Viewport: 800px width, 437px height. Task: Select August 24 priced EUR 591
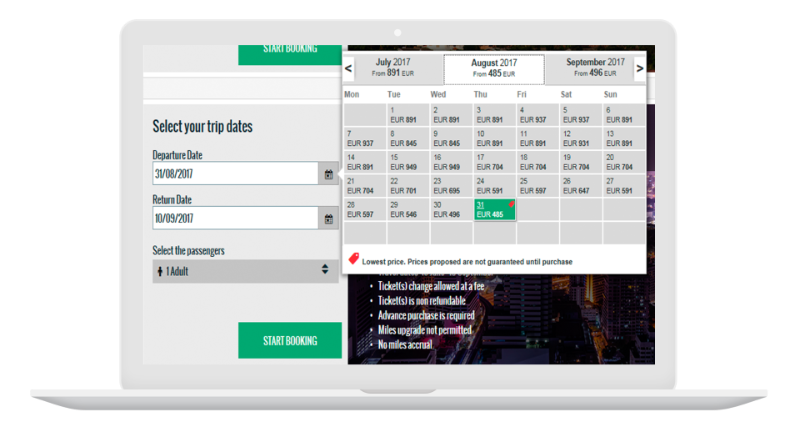tap(494, 185)
